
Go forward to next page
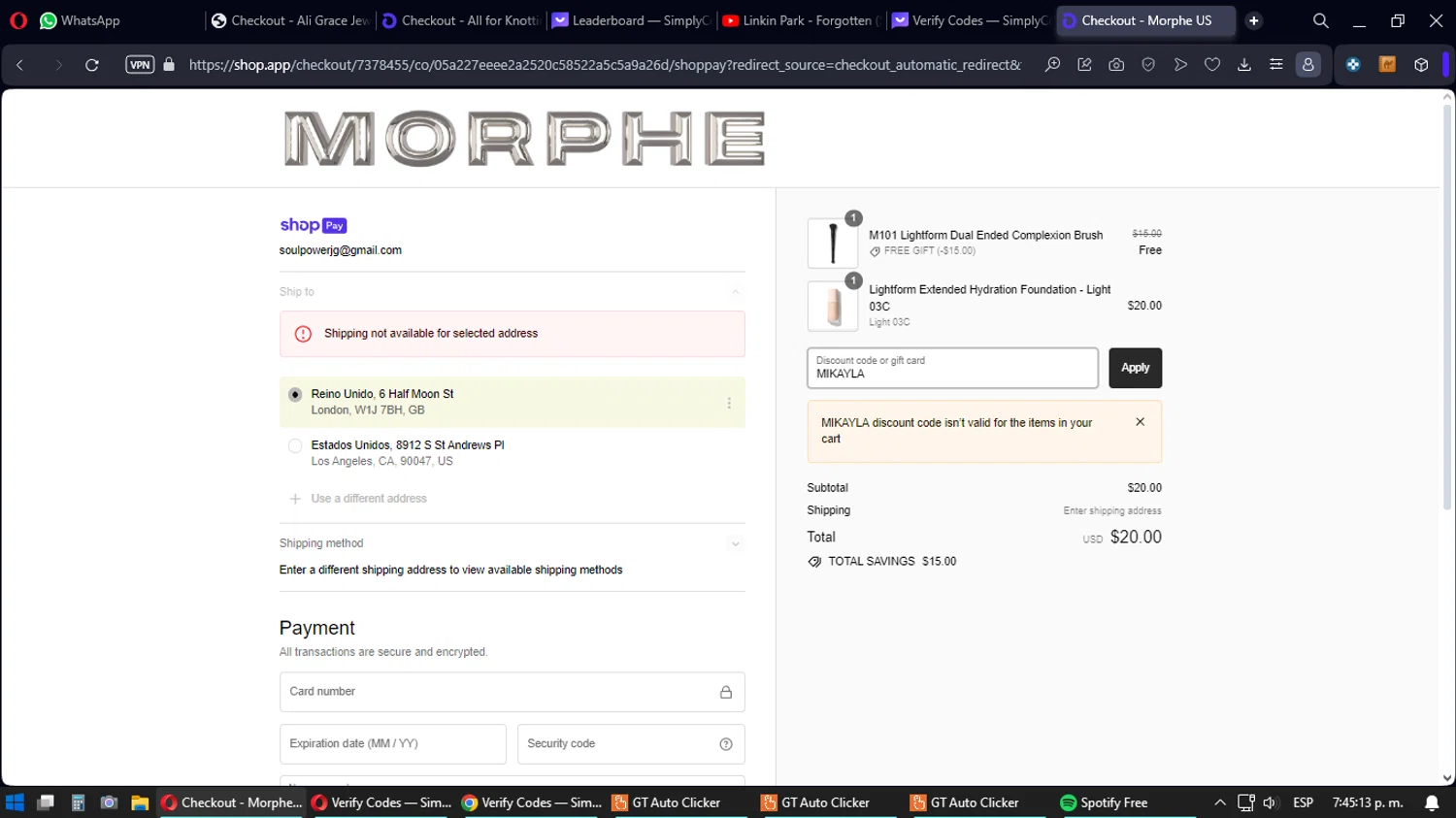click(58, 65)
